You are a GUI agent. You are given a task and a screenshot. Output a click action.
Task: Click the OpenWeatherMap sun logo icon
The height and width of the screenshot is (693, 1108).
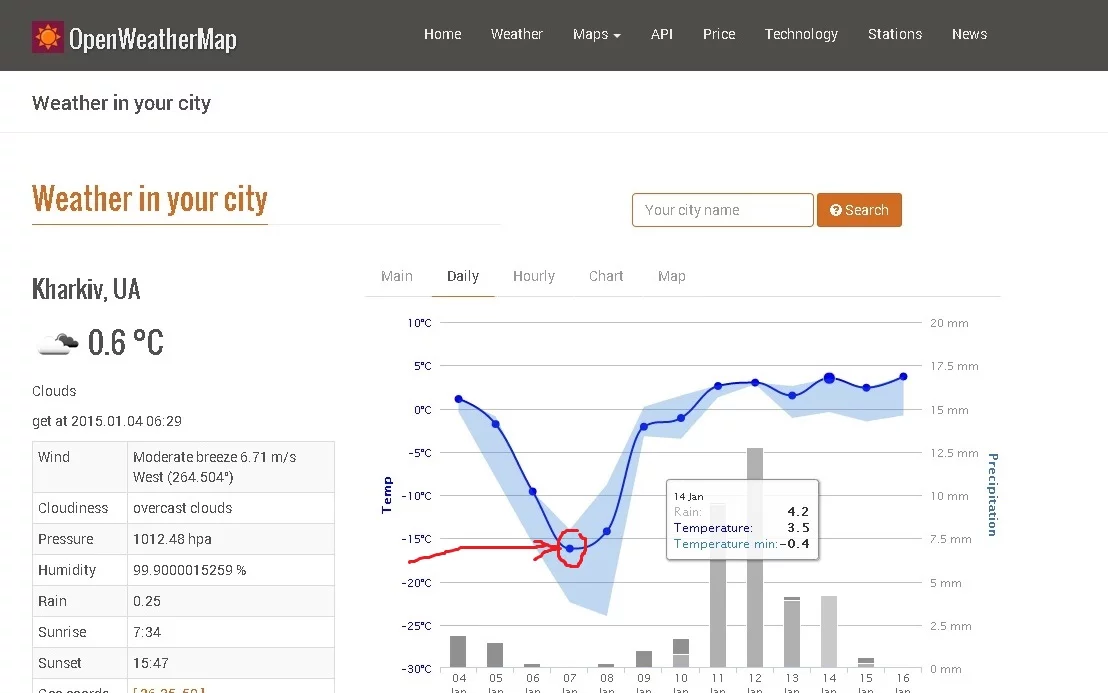click(47, 37)
